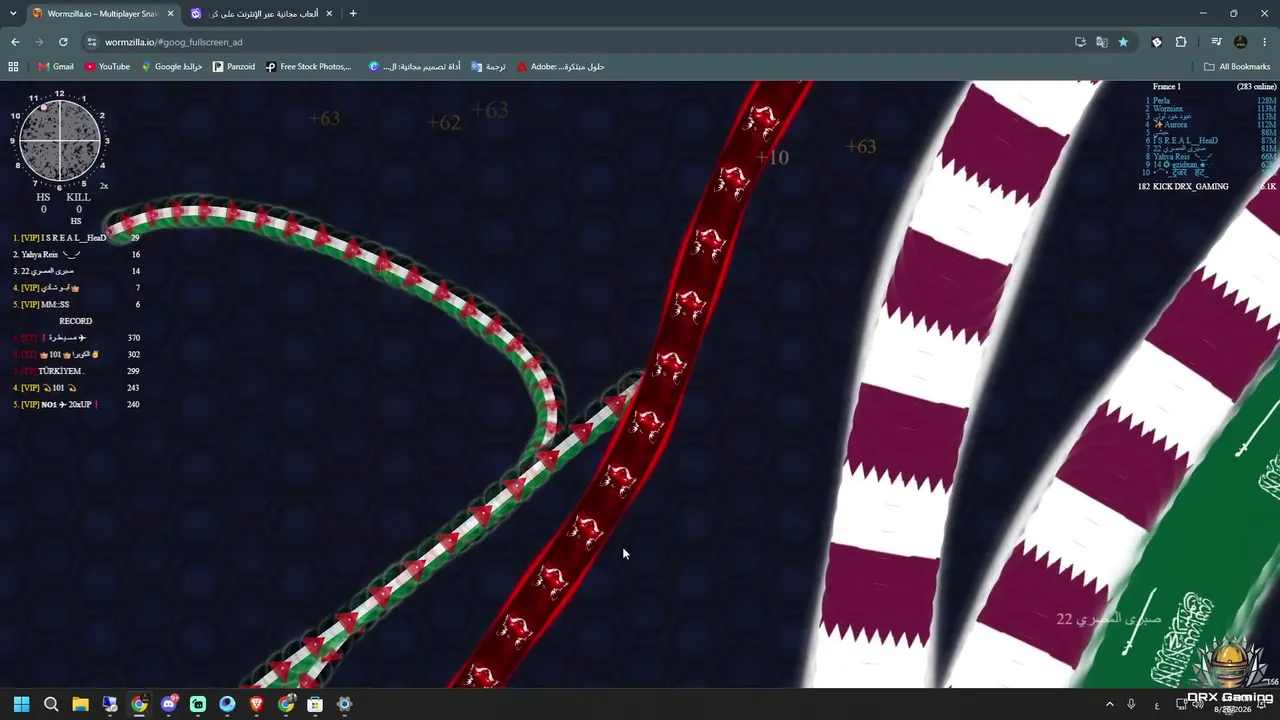Open the media controls icon

(x=1216, y=42)
